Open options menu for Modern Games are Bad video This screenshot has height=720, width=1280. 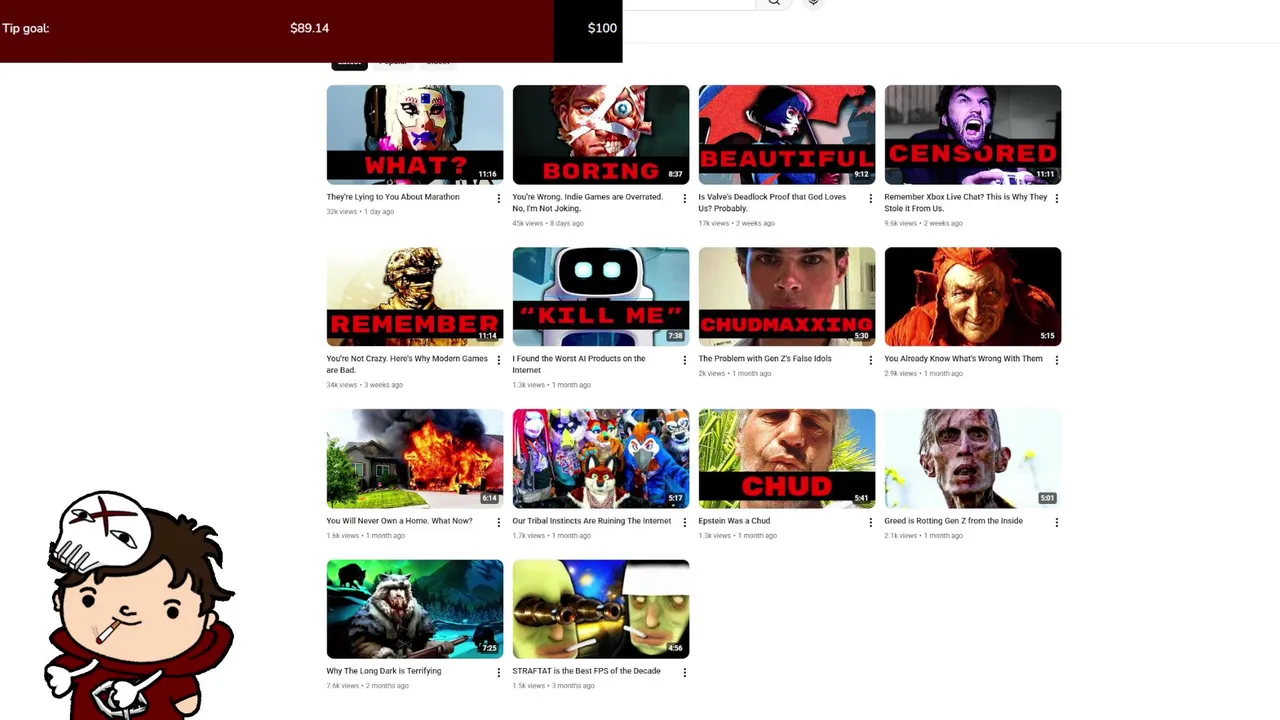point(498,360)
